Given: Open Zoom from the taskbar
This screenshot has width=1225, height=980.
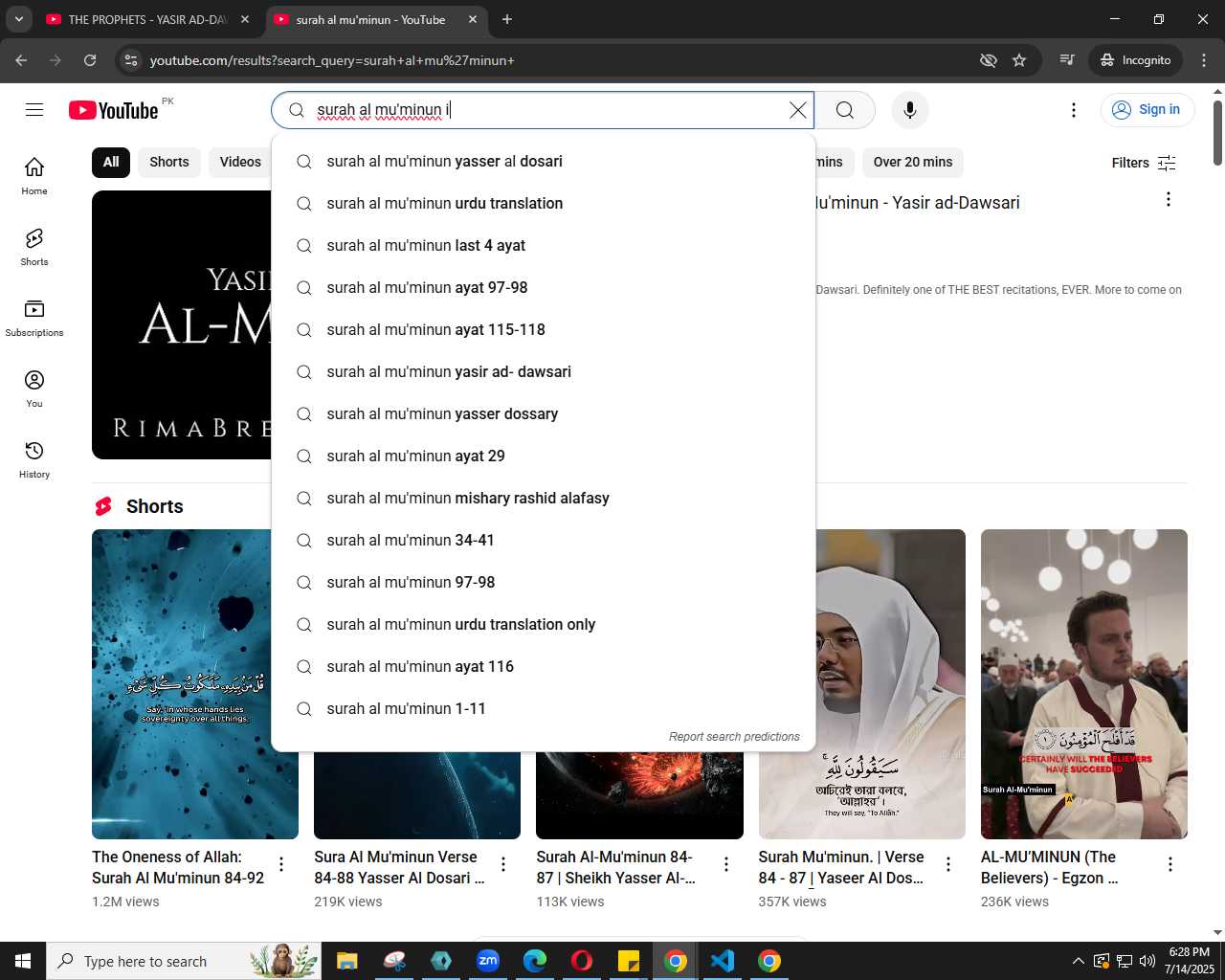Looking at the screenshot, I should (488, 961).
